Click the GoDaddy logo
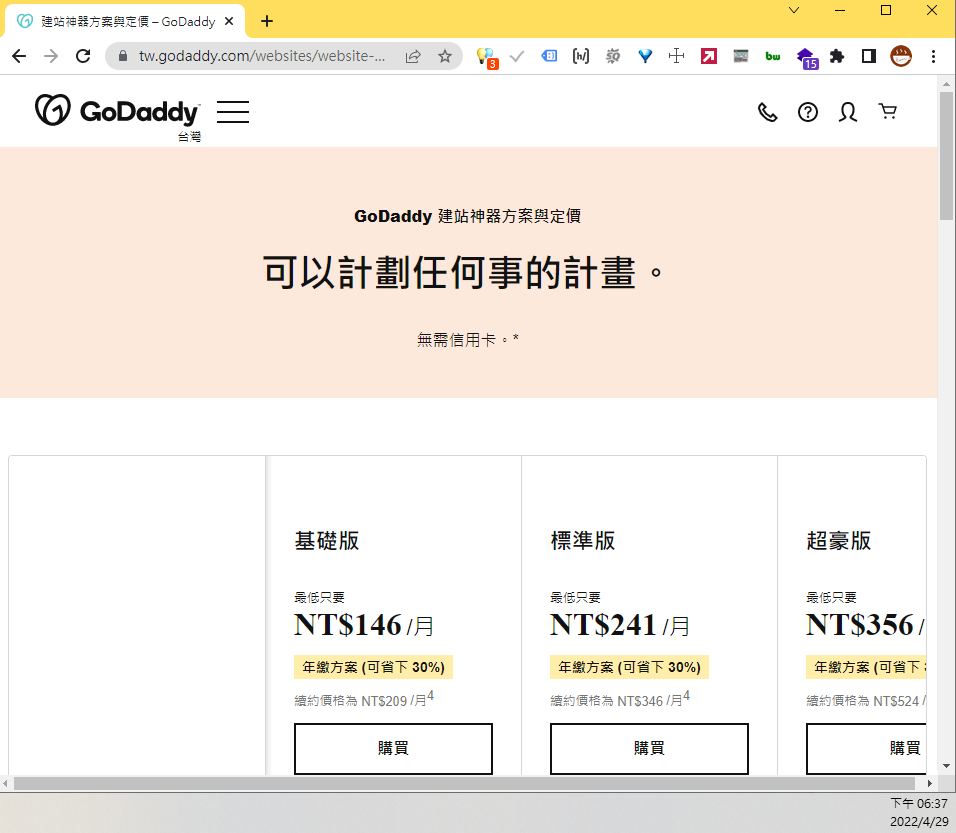The height and width of the screenshot is (833, 956). click(117, 110)
